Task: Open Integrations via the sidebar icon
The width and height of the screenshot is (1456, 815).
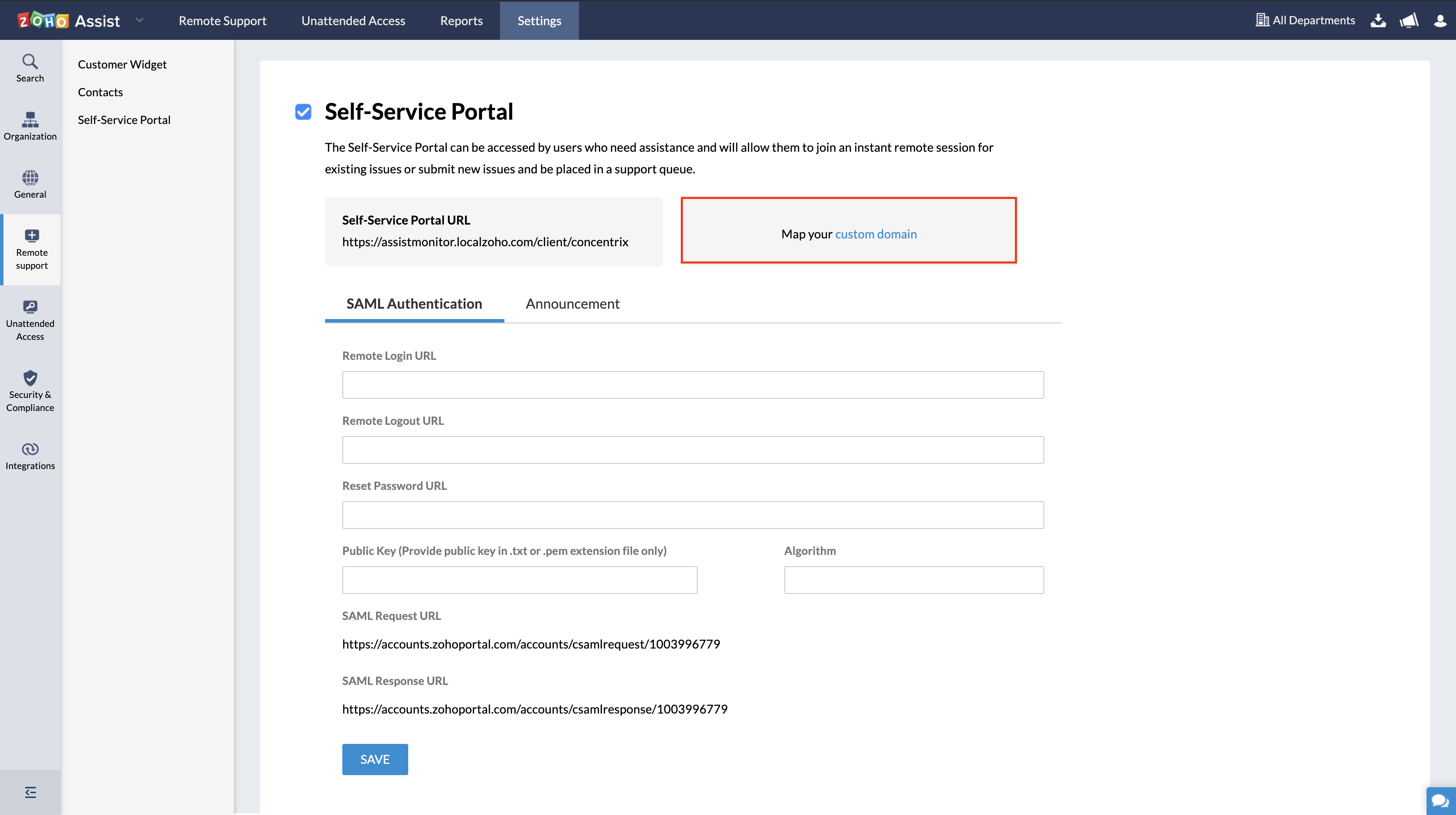Action: click(30, 455)
